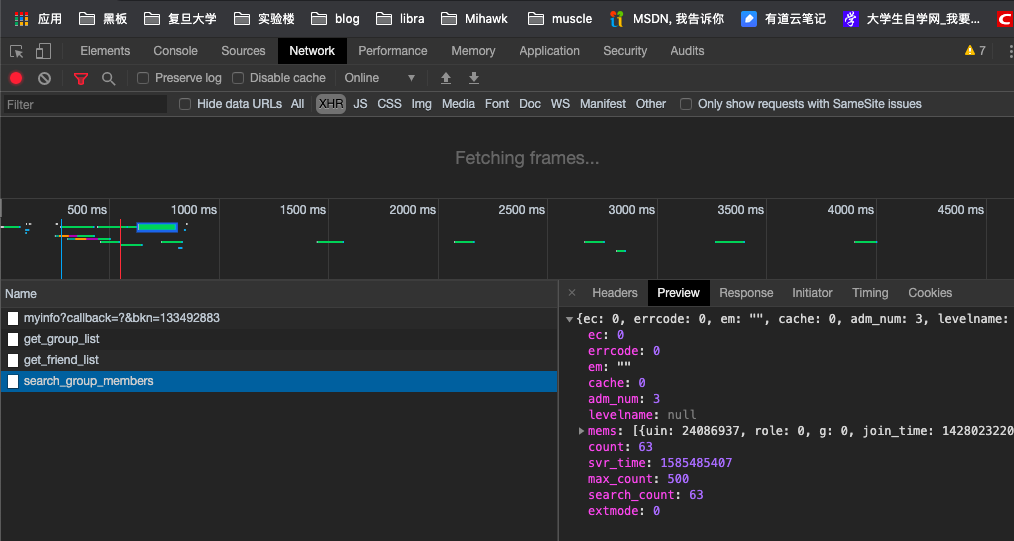Tick the Hide data URLs checkbox
Screen dimensions: 1014x541
185,104
